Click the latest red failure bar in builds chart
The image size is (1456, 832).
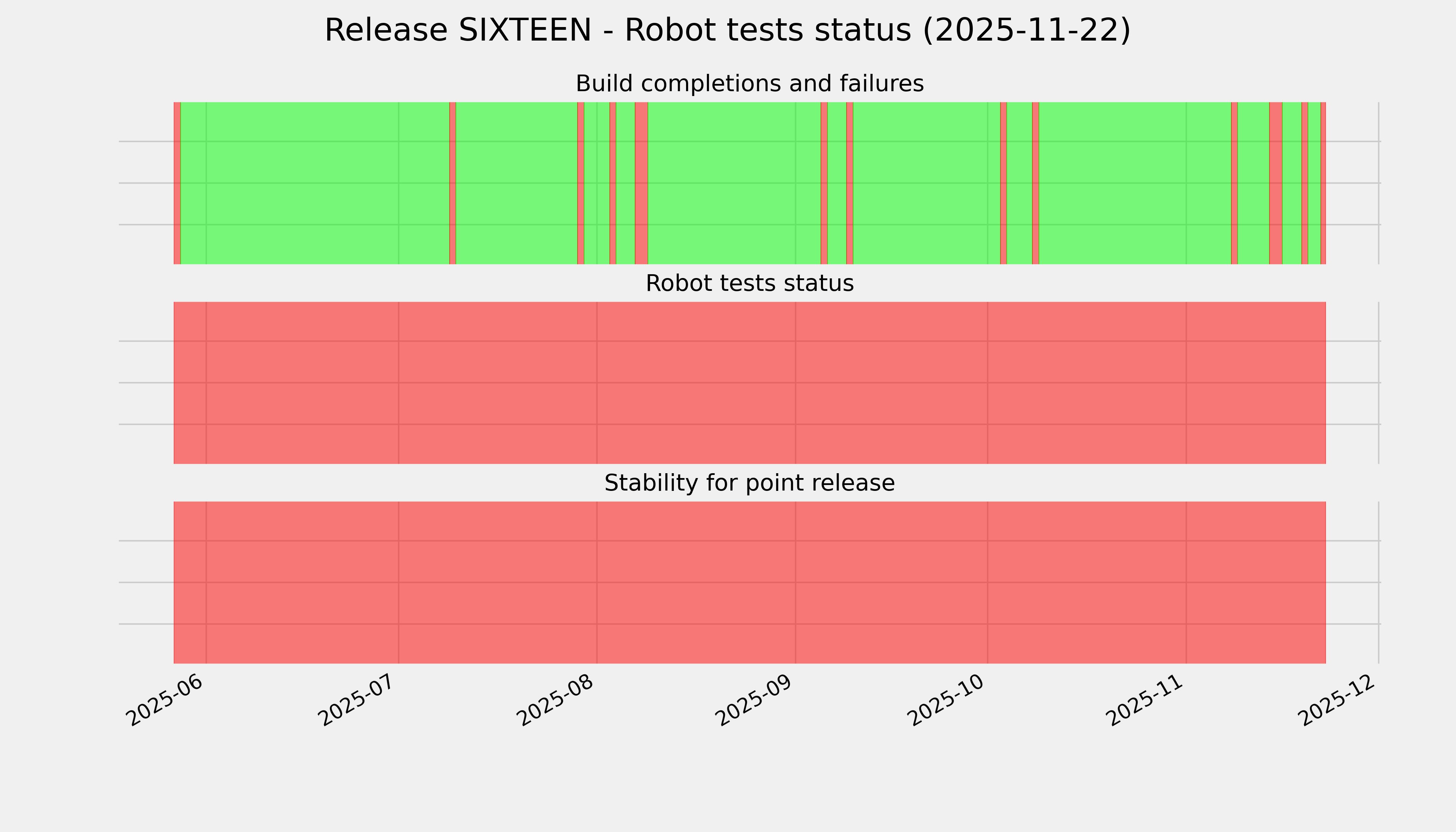click(x=1323, y=183)
